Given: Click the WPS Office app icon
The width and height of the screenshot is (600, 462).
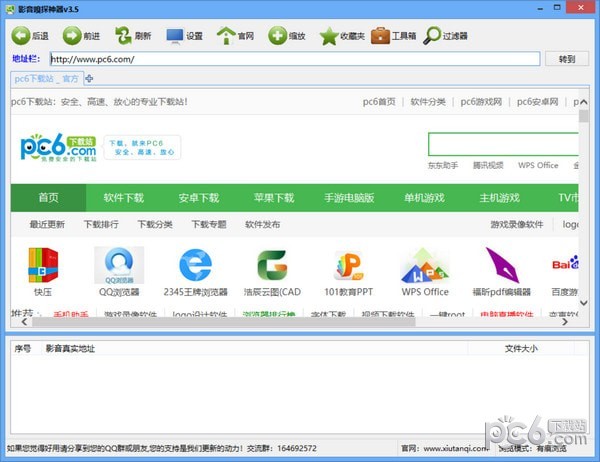Looking at the screenshot, I should [425, 265].
